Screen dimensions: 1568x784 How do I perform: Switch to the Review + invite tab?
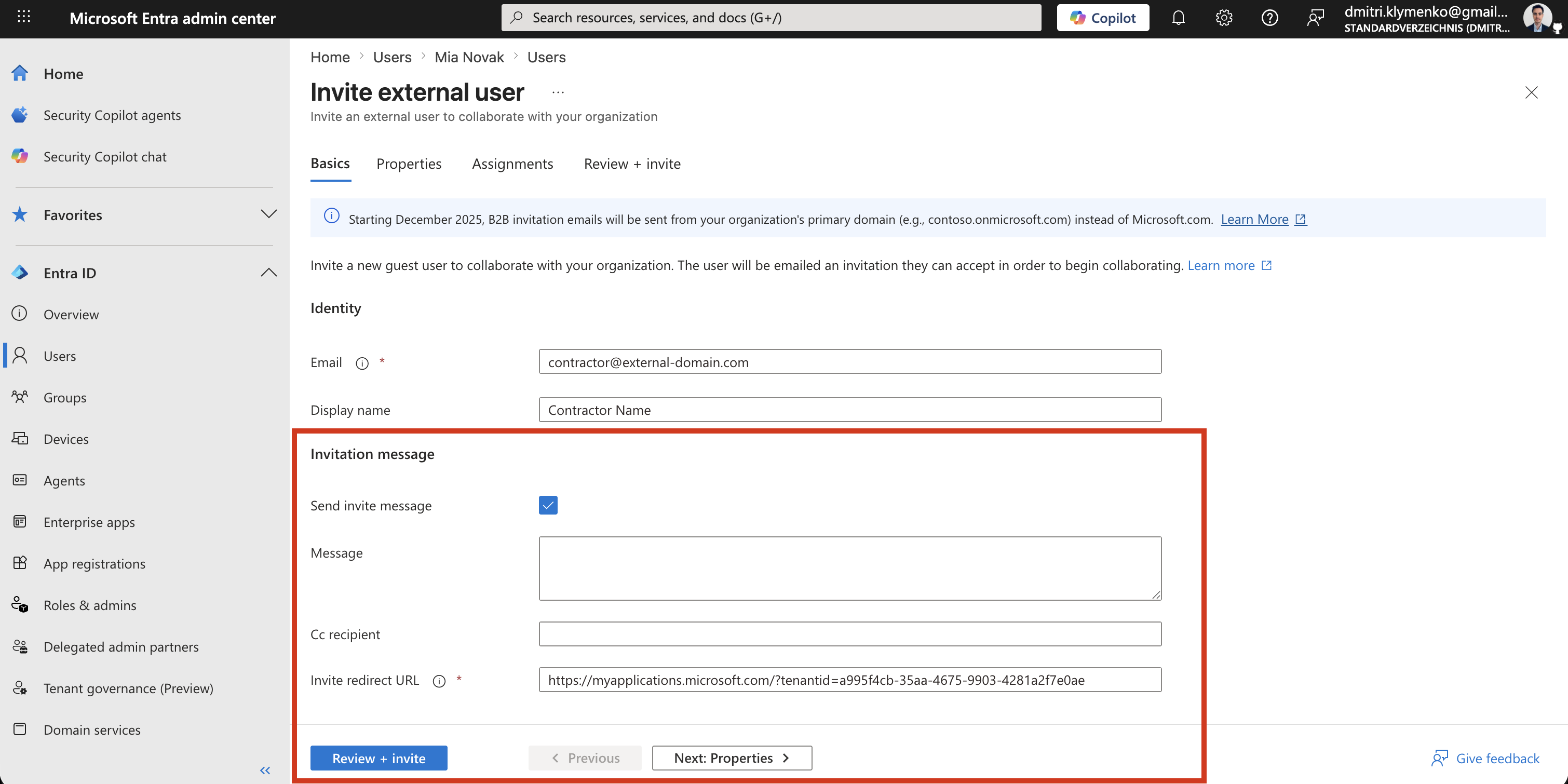632,164
